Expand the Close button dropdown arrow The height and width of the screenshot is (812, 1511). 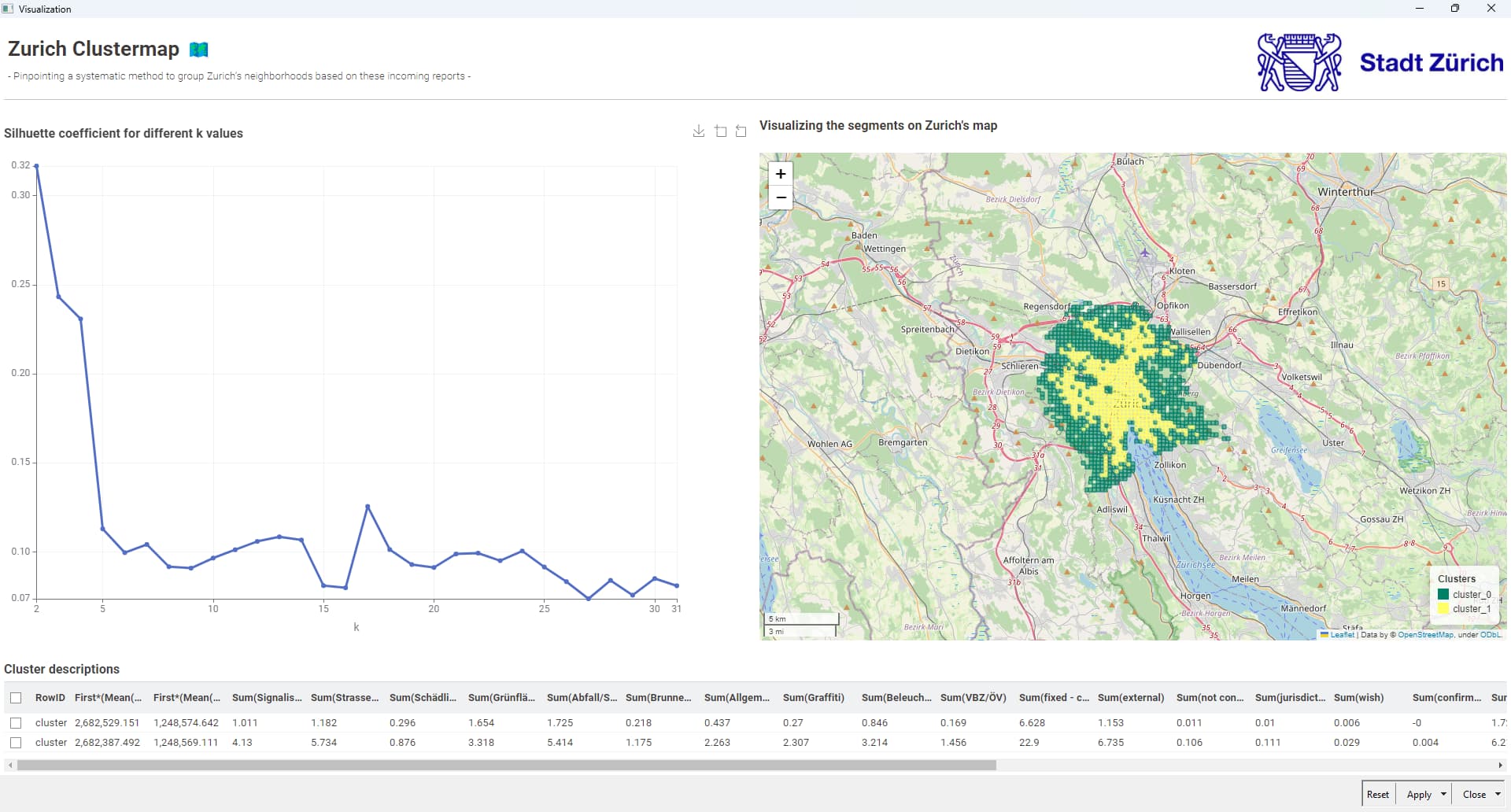[1498, 794]
